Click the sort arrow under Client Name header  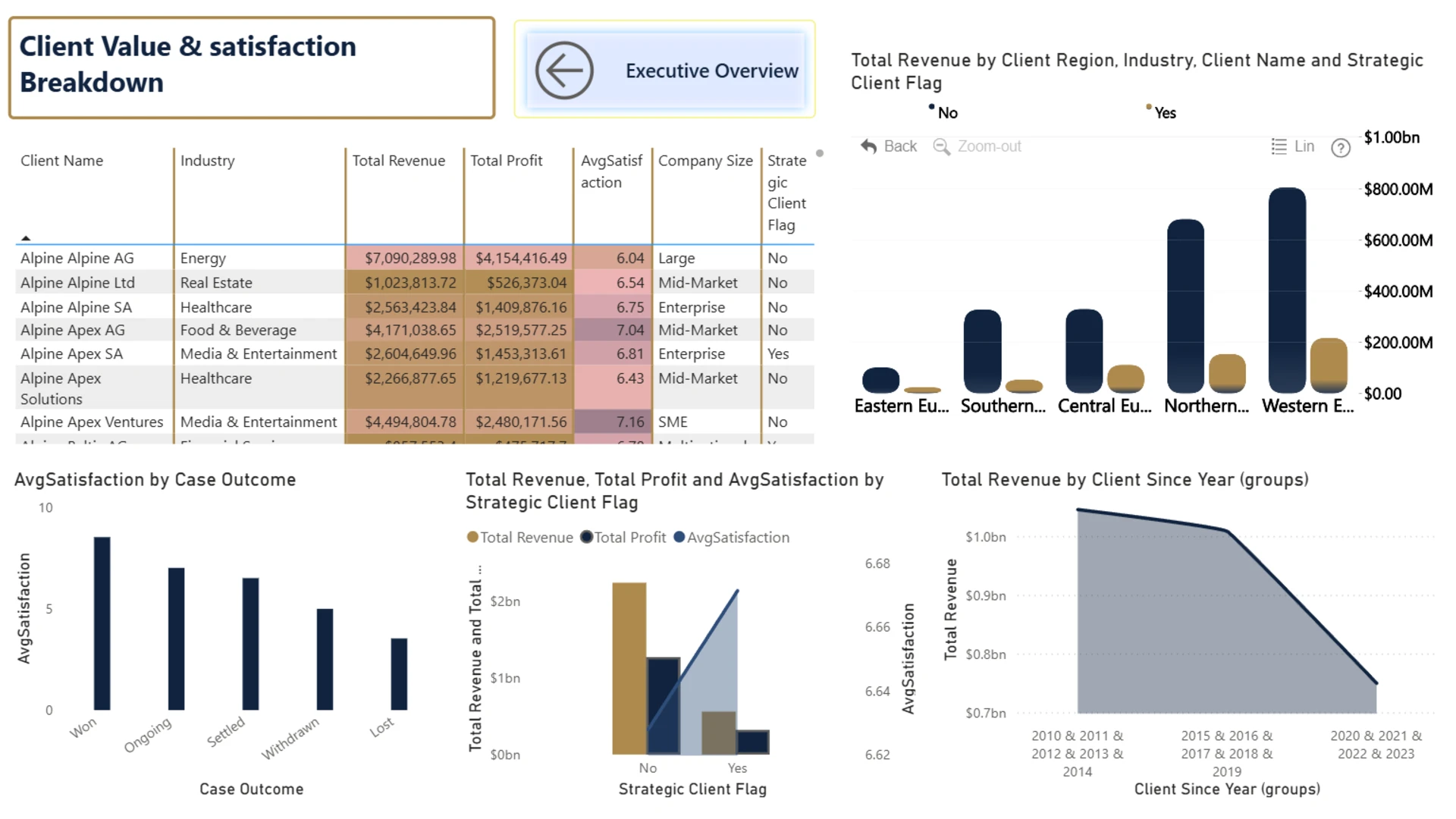tap(26, 238)
